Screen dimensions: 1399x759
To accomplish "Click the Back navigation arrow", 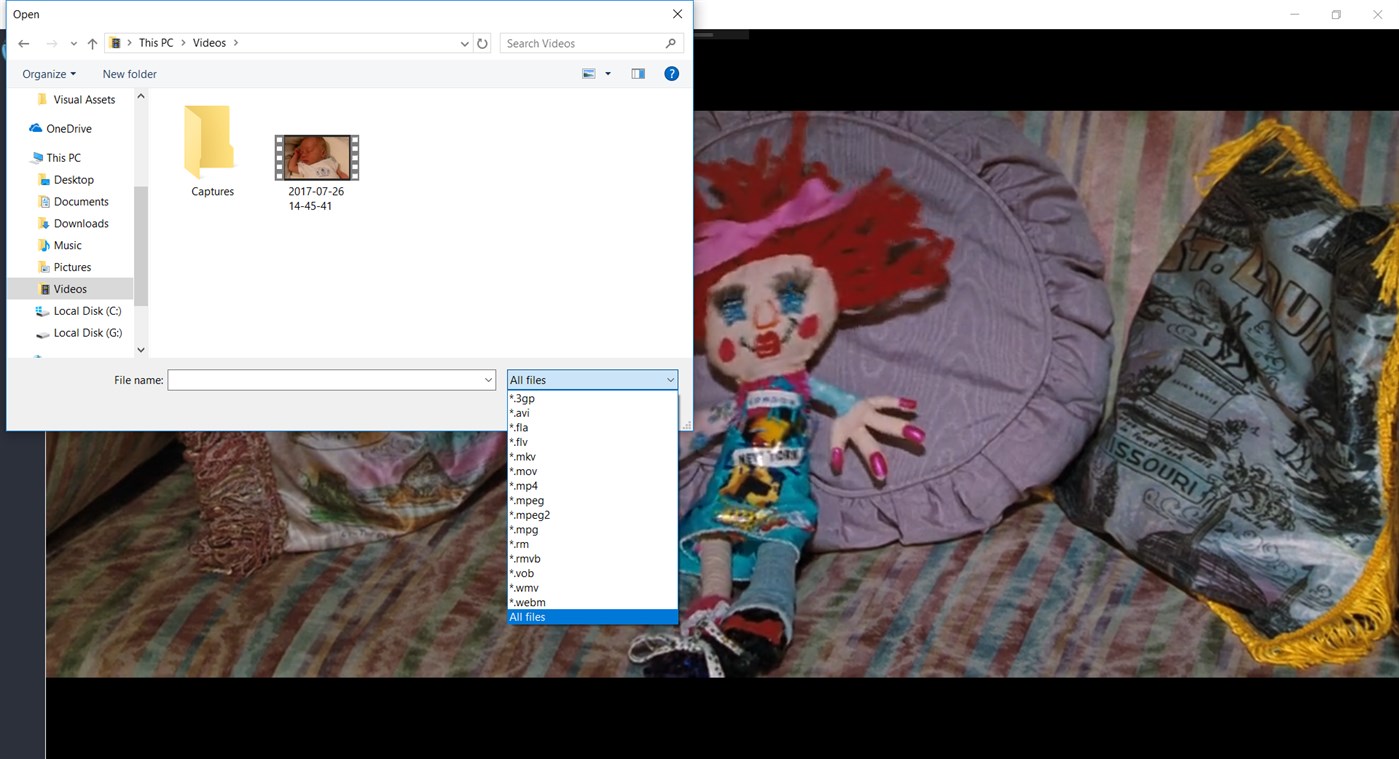I will [x=23, y=42].
